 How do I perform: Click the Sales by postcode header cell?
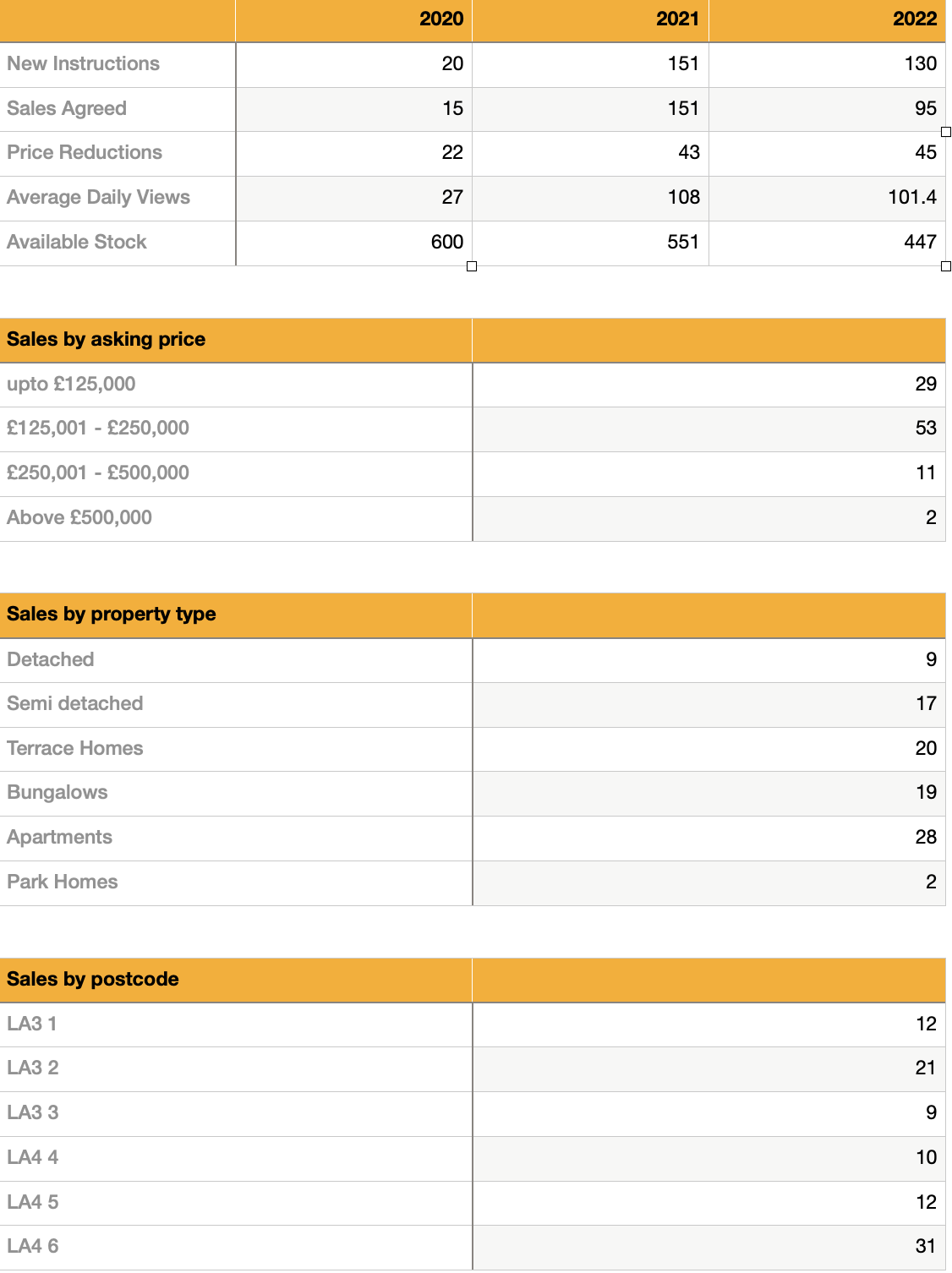pos(93,980)
